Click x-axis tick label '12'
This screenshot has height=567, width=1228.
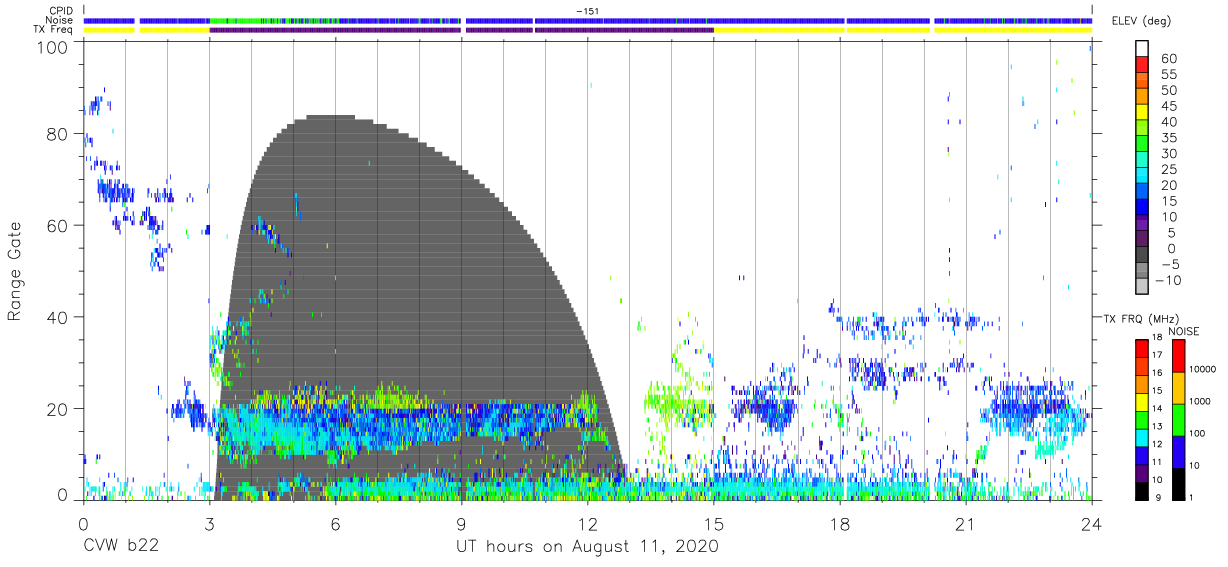click(x=587, y=523)
